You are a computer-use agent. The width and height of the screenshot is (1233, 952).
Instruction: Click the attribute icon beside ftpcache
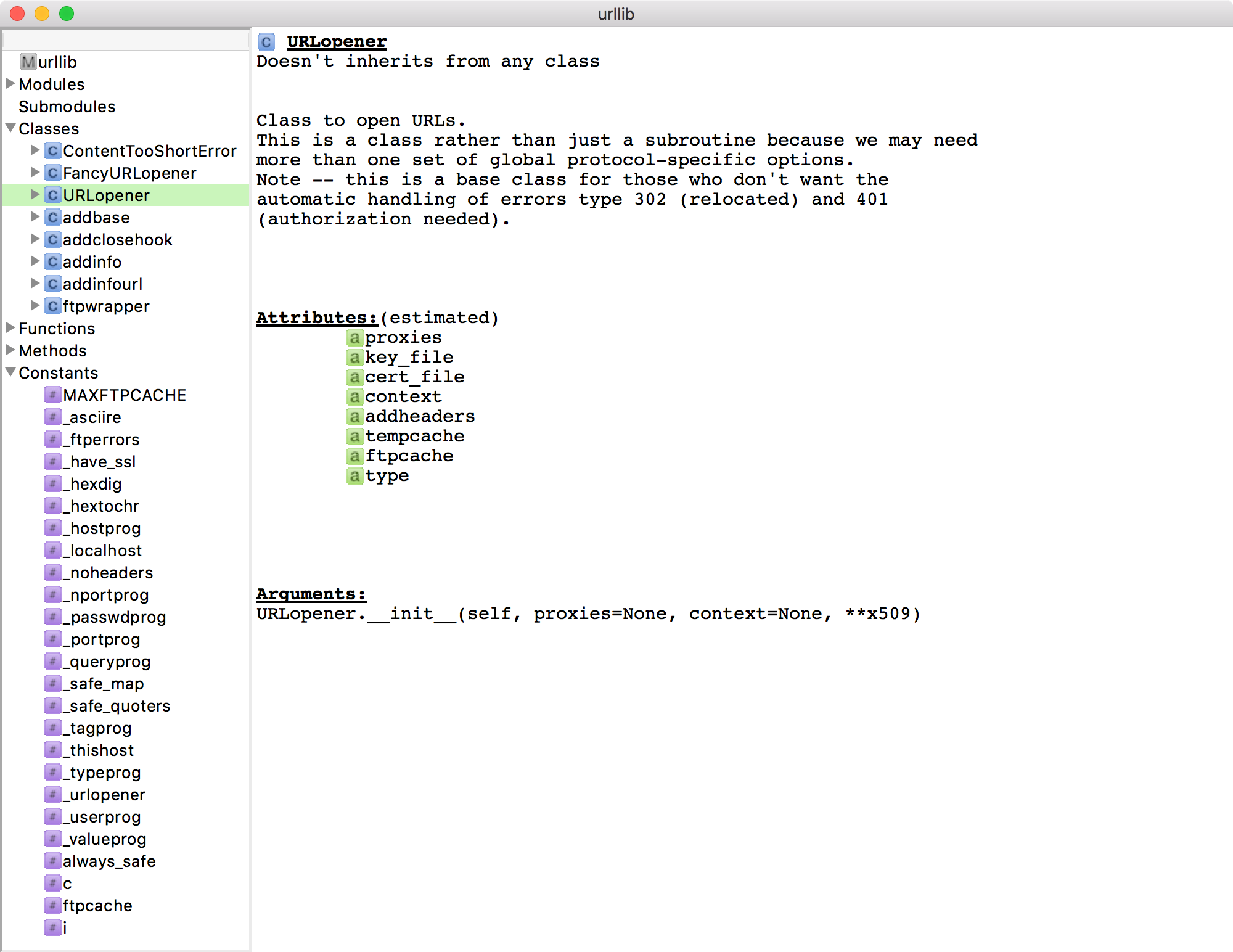(354, 456)
